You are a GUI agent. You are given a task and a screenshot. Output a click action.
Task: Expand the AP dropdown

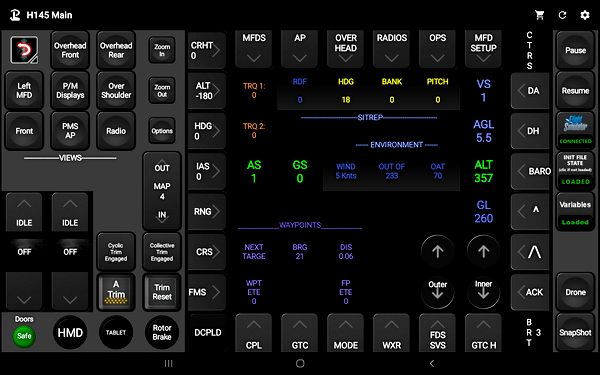[300, 49]
